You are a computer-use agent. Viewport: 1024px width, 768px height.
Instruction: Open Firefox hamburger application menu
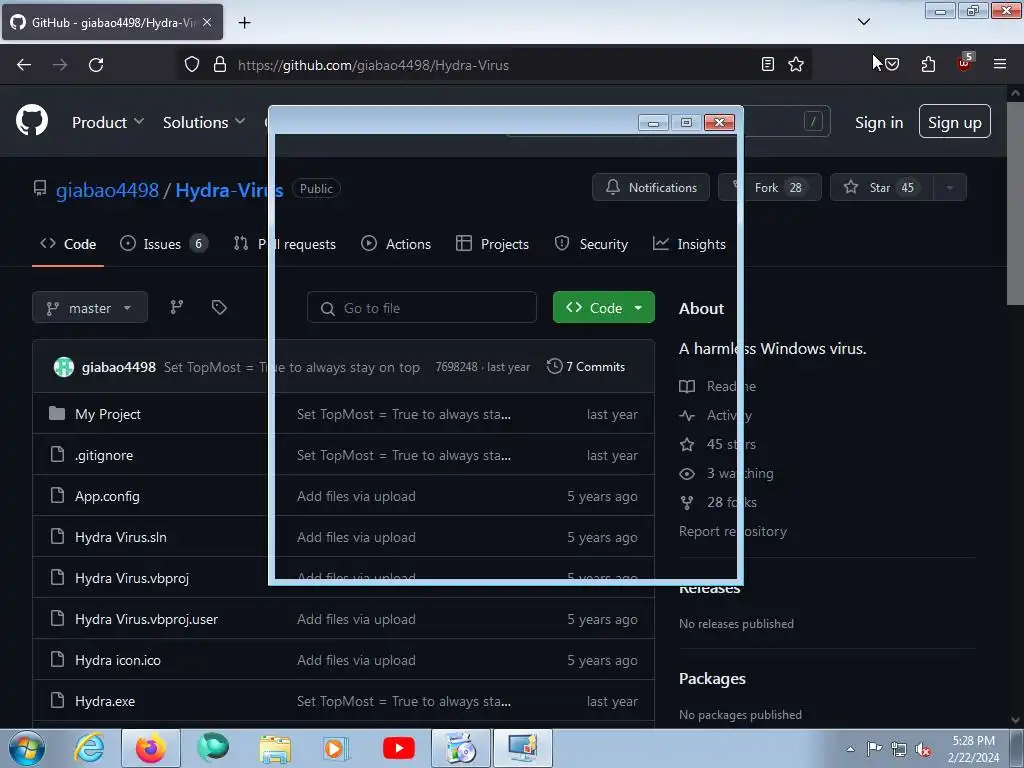tap(1000, 64)
